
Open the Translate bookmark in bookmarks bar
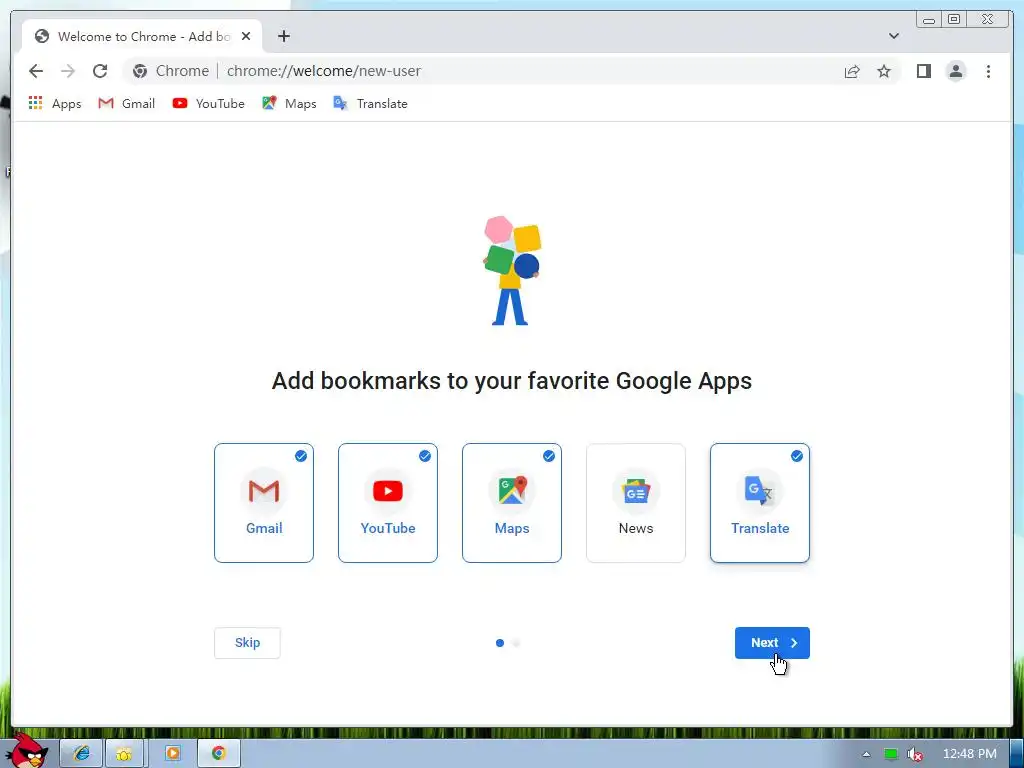point(370,103)
